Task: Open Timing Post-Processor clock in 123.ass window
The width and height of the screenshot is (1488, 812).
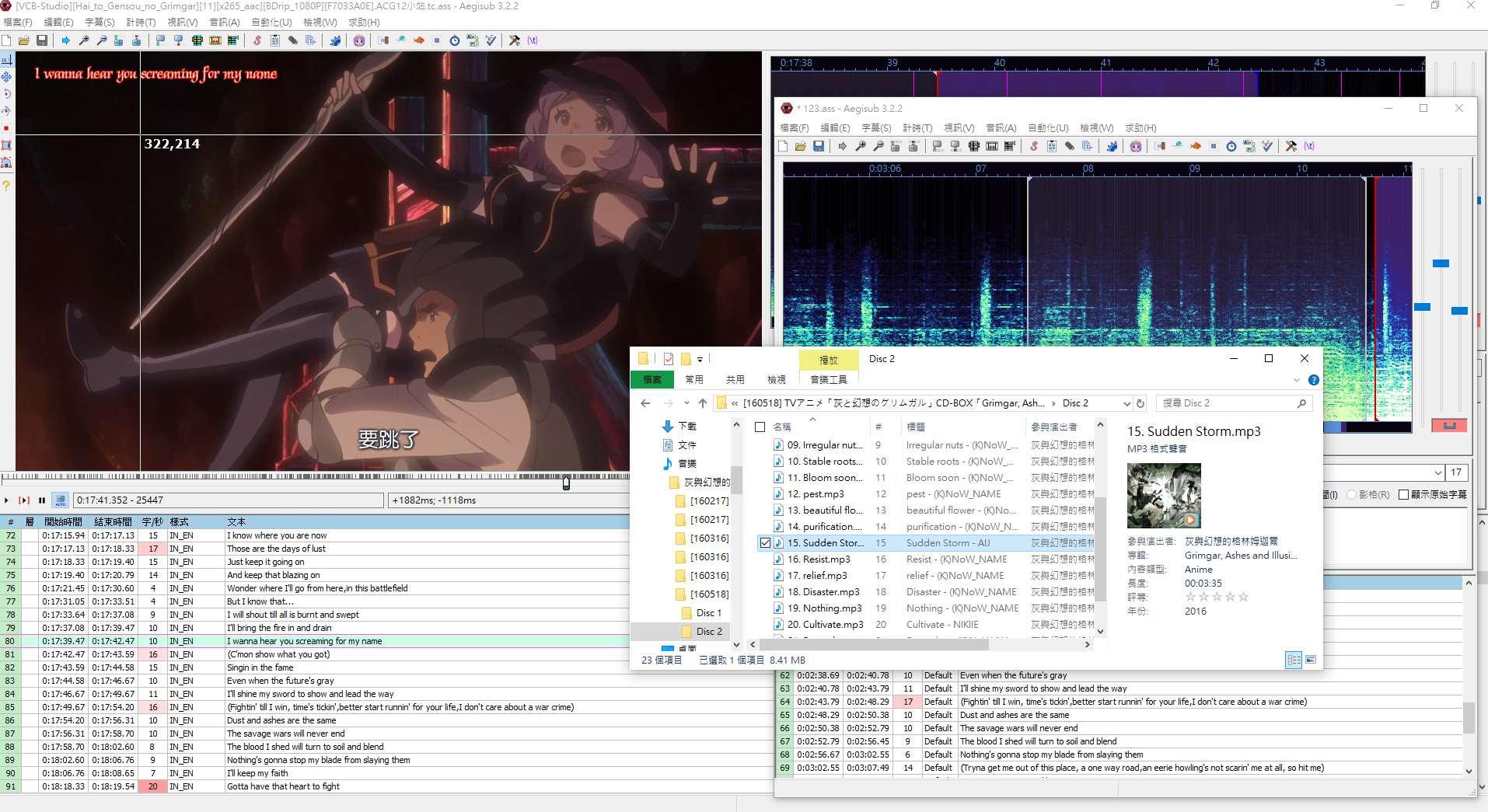Action: pos(1231,146)
